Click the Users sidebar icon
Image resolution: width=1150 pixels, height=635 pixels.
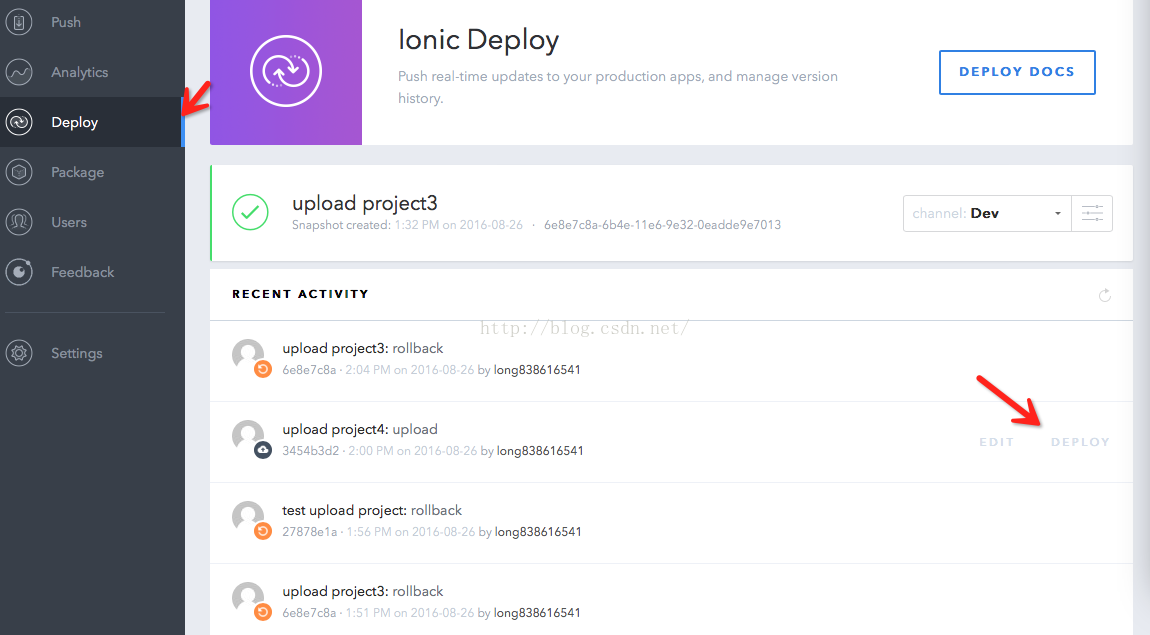click(19, 222)
